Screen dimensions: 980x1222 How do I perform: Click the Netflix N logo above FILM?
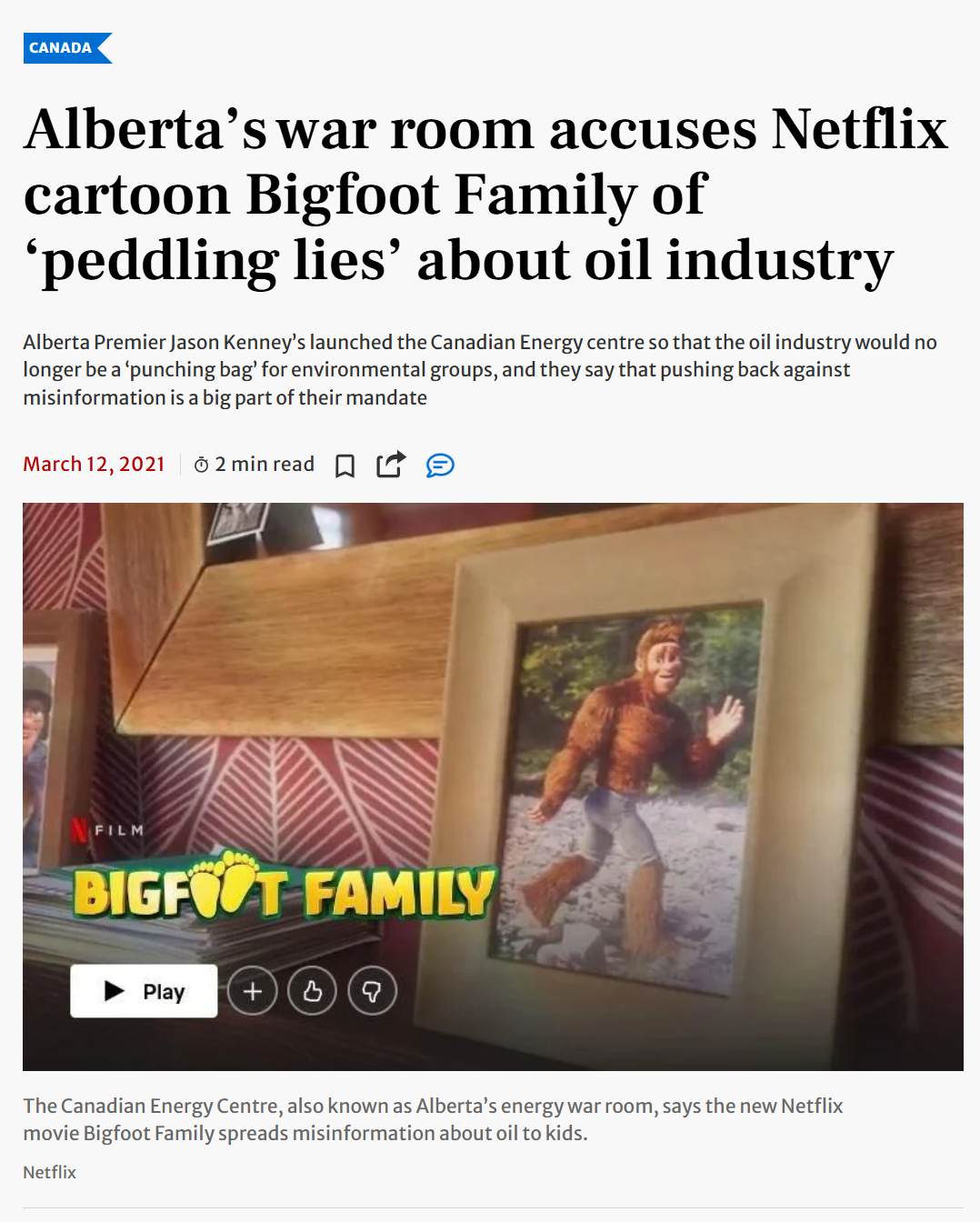80,830
